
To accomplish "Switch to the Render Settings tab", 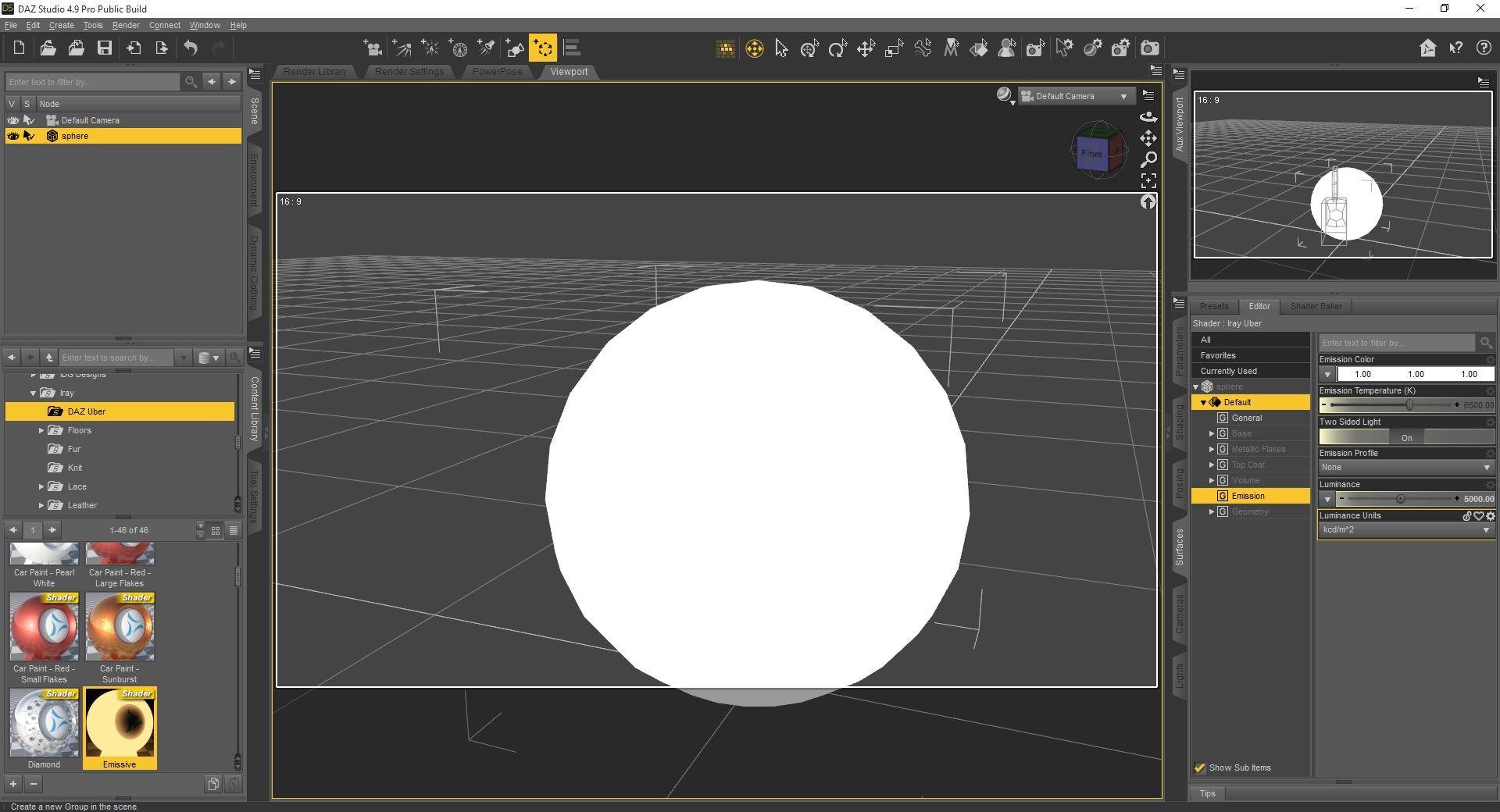I will [409, 72].
